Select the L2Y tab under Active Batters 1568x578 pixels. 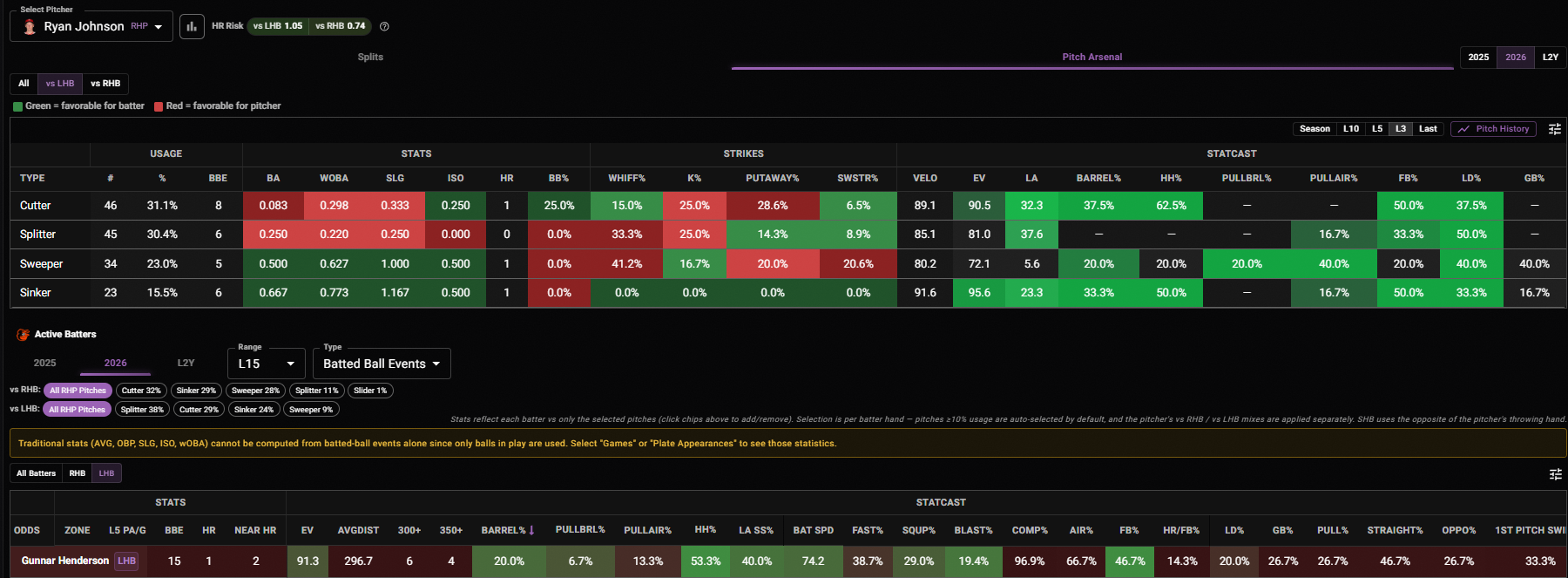[x=186, y=363]
